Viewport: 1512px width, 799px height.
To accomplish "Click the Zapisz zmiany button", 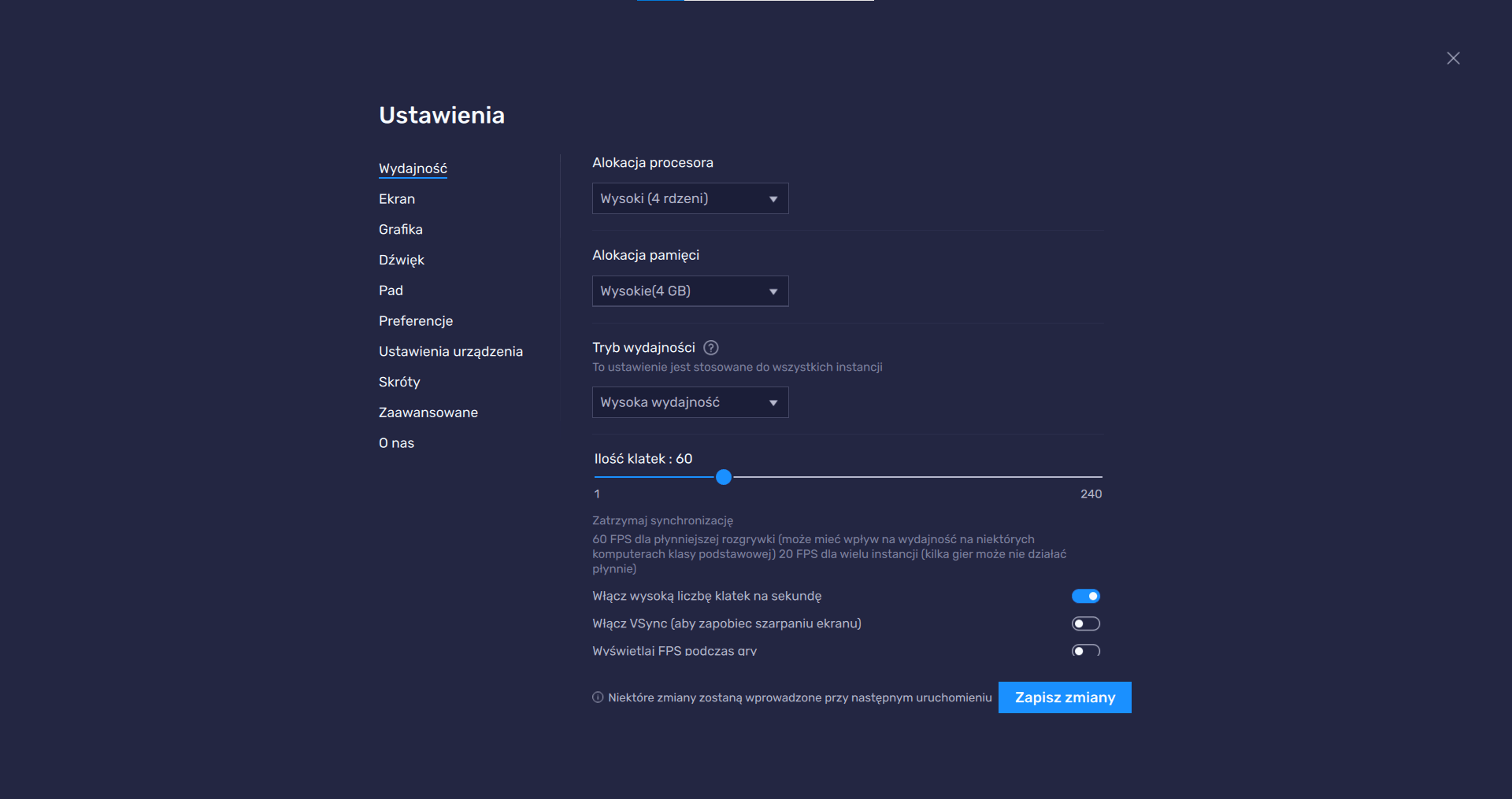I will pyautogui.click(x=1065, y=697).
